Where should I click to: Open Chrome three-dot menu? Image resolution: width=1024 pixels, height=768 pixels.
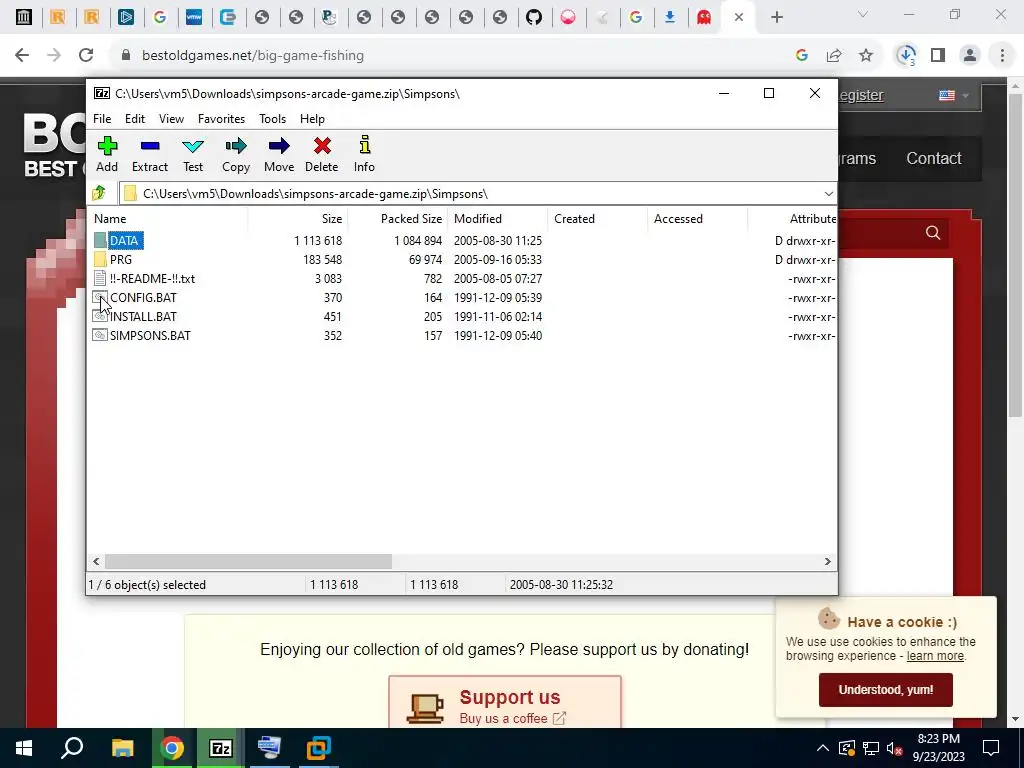point(1002,56)
